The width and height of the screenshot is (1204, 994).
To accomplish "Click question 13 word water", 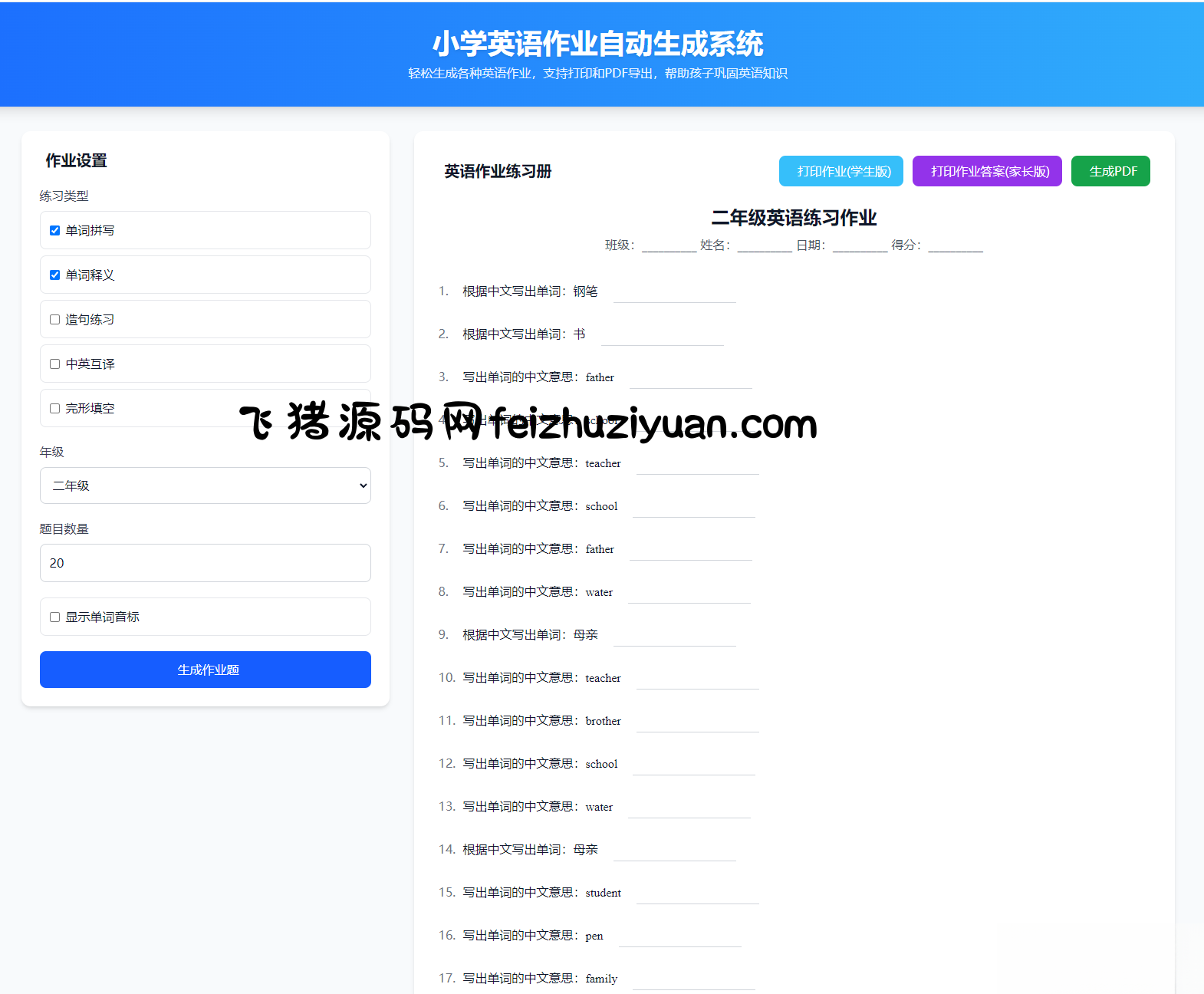I will (x=599, y=807).
